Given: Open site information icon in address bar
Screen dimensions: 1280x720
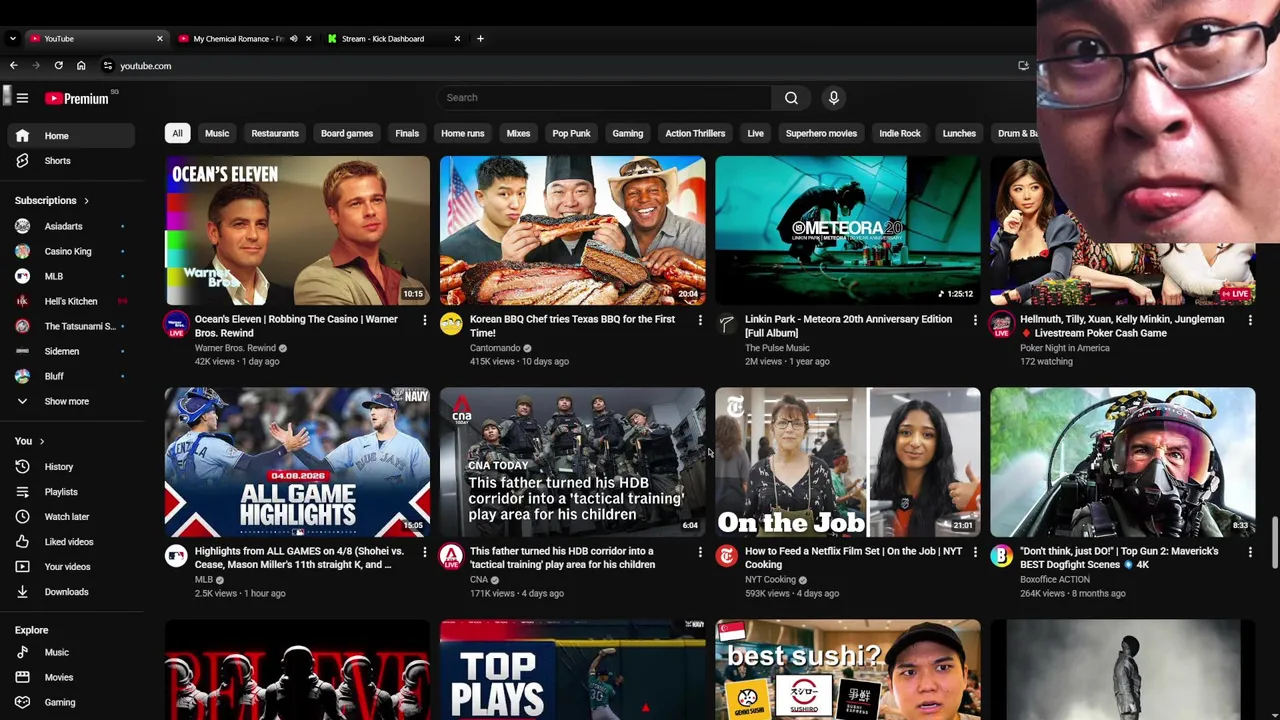Looking at the screenshot, I should coord(108,66).
